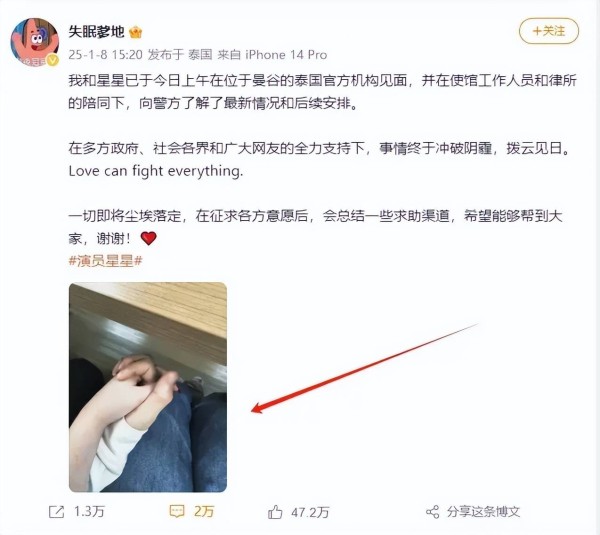Click the 47.2万 like count
The height and width of the screenshot is (535, 600).
coord(310,512)
